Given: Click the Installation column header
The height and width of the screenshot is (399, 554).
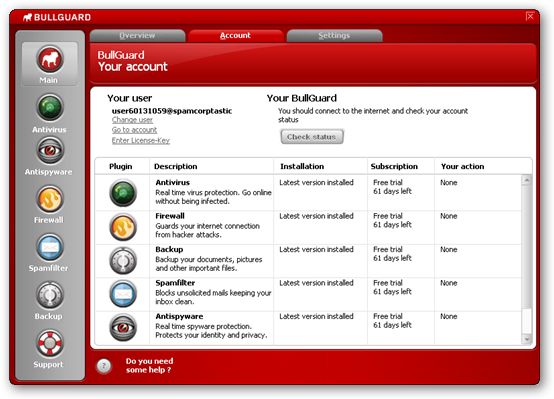Looking at the screenshot, I should coord(302,166).
